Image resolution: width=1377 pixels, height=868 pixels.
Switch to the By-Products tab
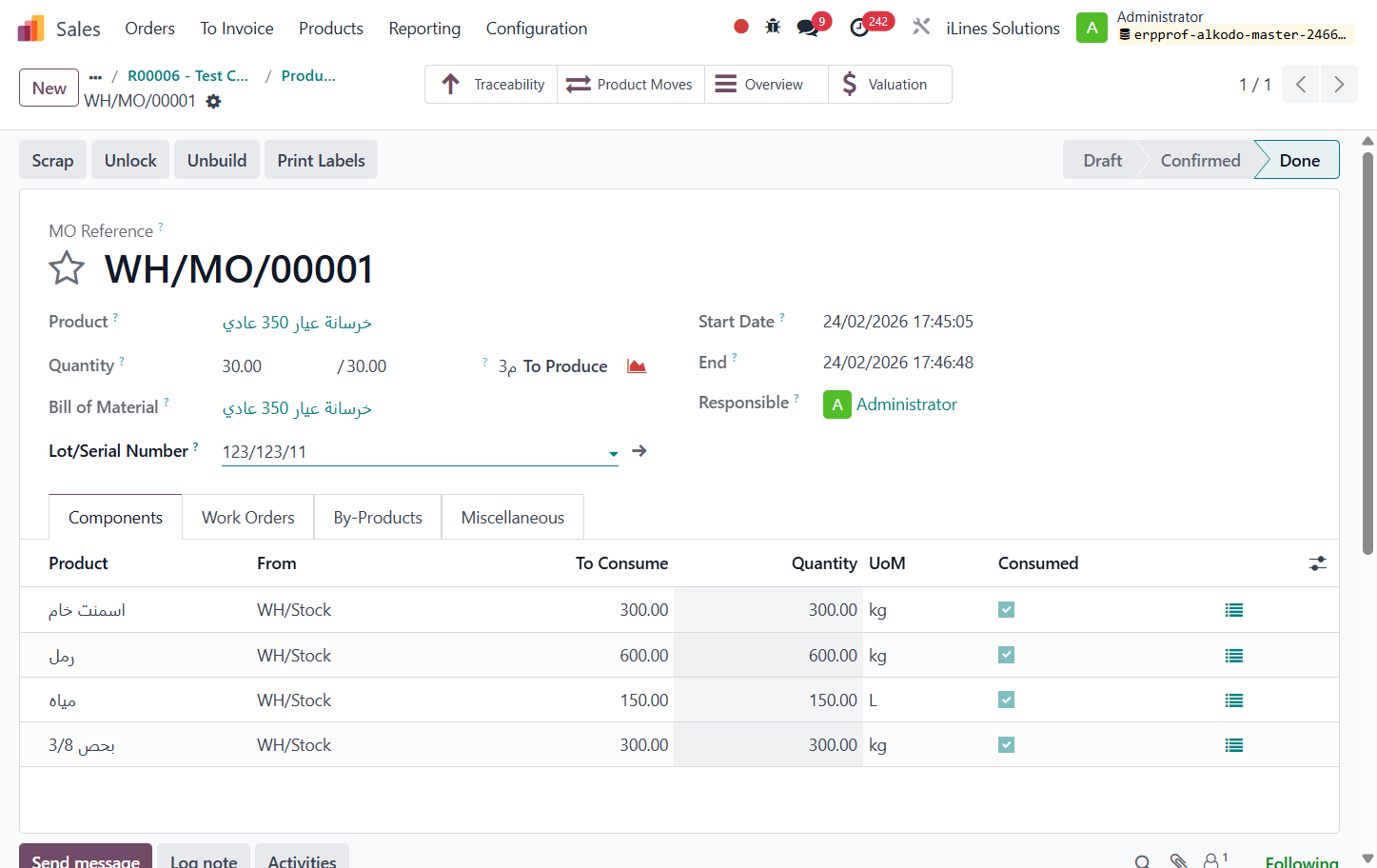(378, 517)
